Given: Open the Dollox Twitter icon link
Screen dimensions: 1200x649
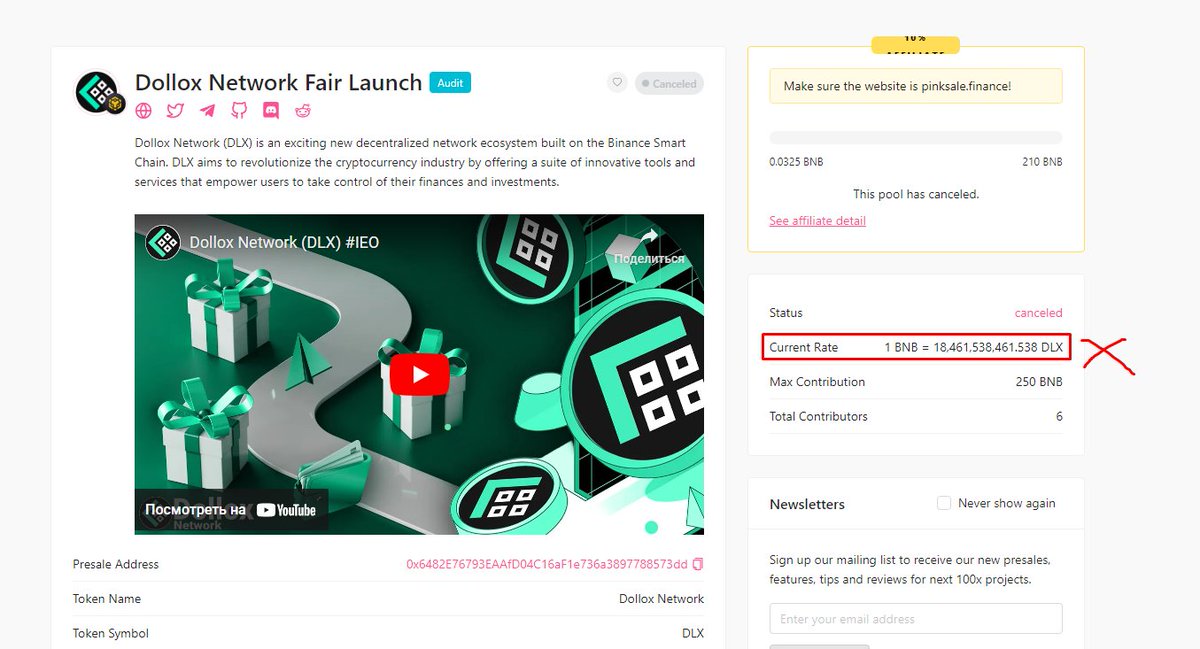Looking at the screenshot, I should [x=175, y=111].
